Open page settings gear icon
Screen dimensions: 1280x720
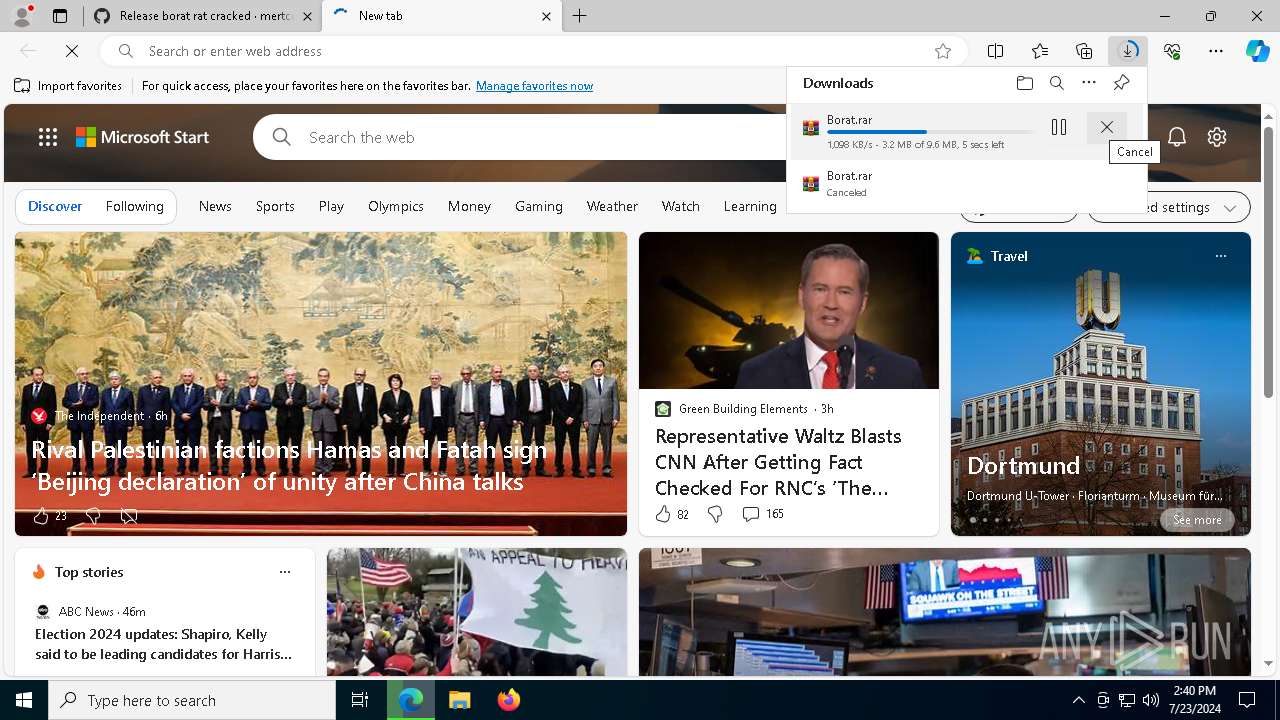1217,137
